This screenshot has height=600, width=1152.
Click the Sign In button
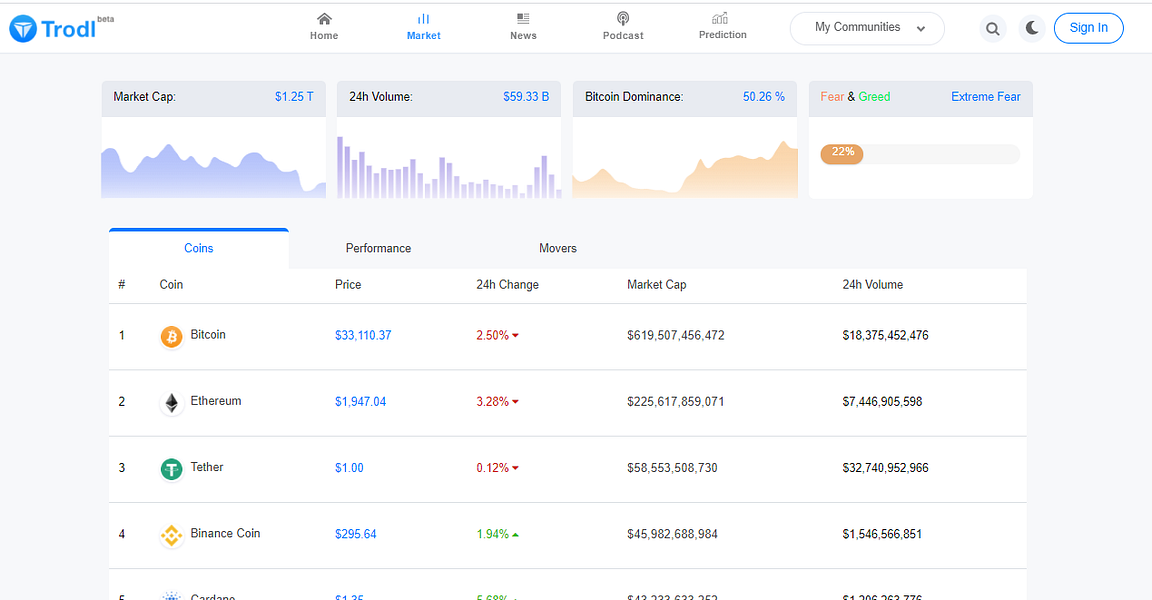tap(1088, 28)
